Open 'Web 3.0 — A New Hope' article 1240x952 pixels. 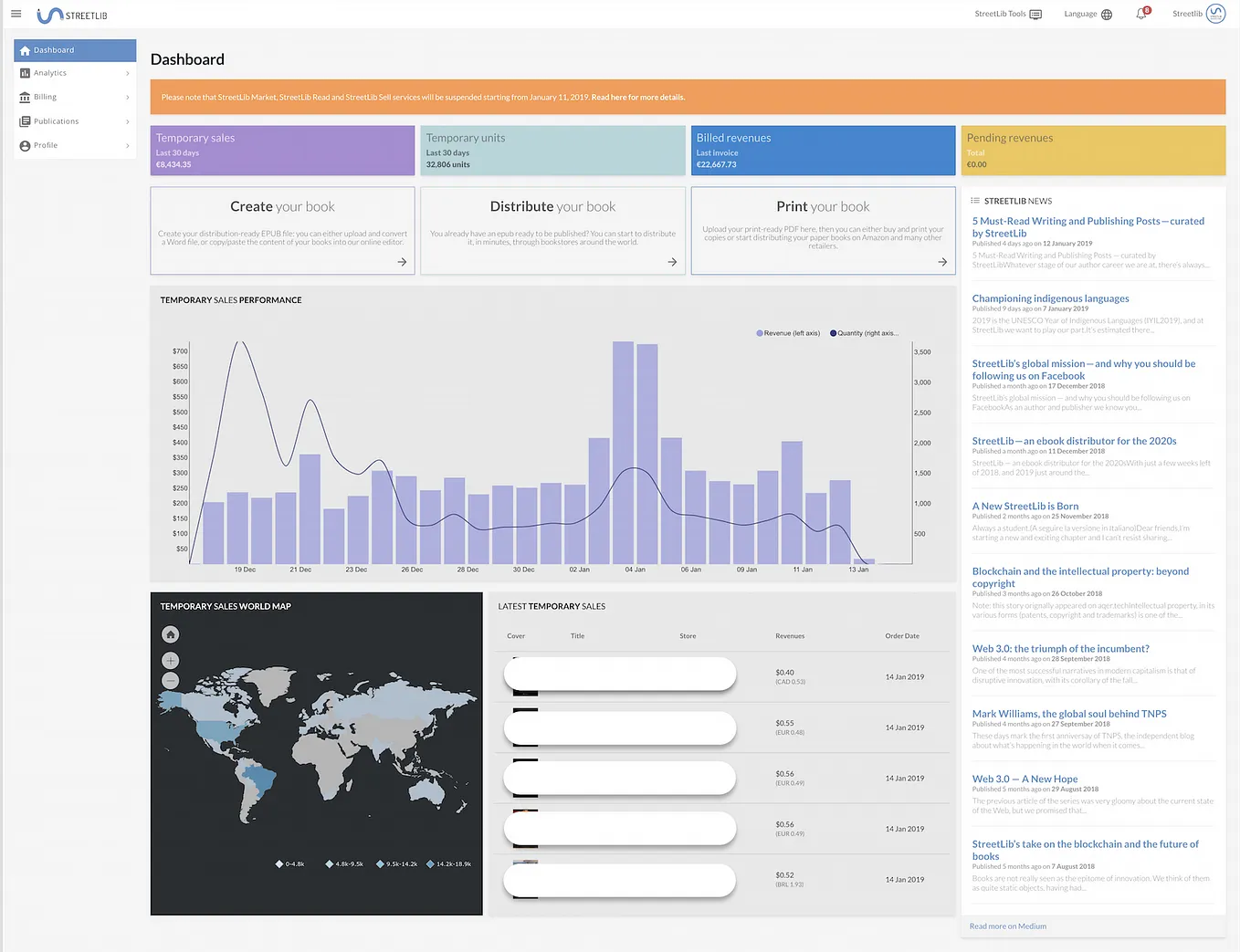tap(1025, 779)
